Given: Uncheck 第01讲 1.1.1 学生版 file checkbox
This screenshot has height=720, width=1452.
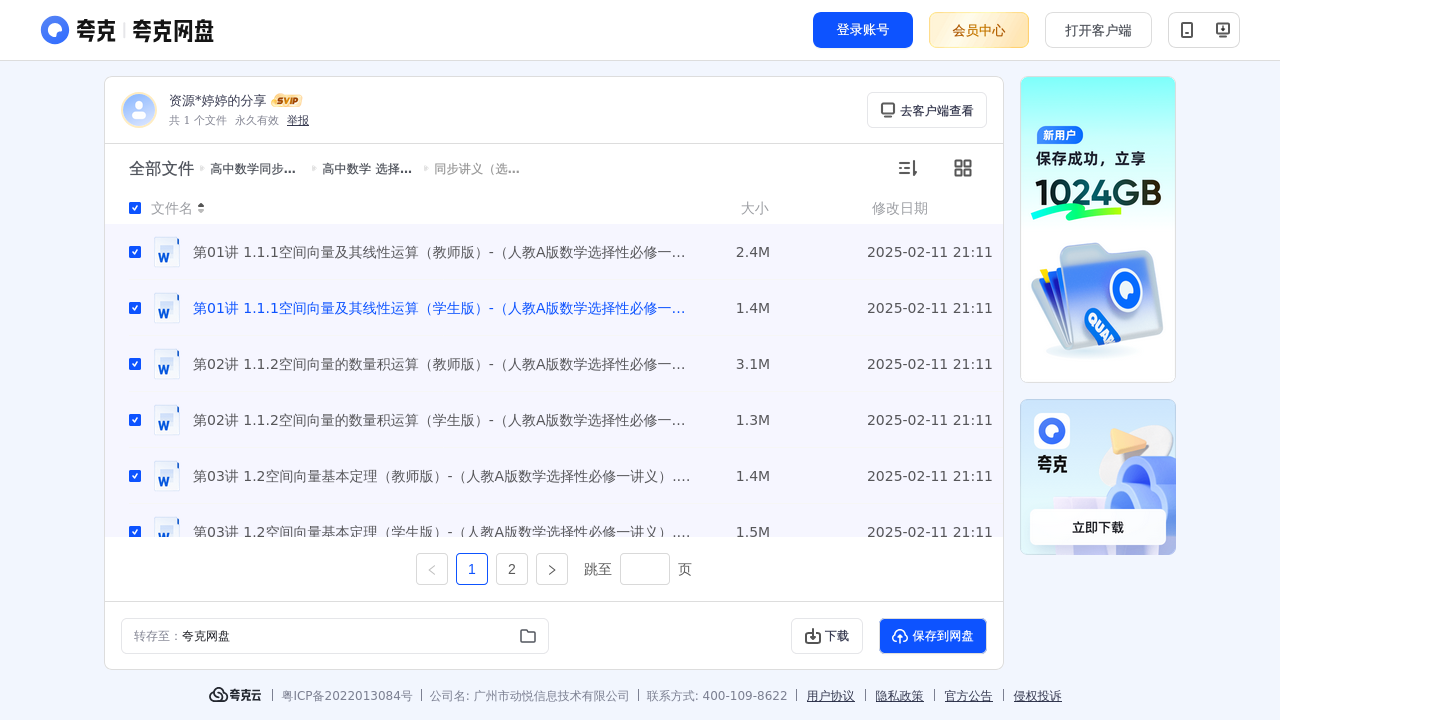Looking at the screenshot, I should (135, 308).
